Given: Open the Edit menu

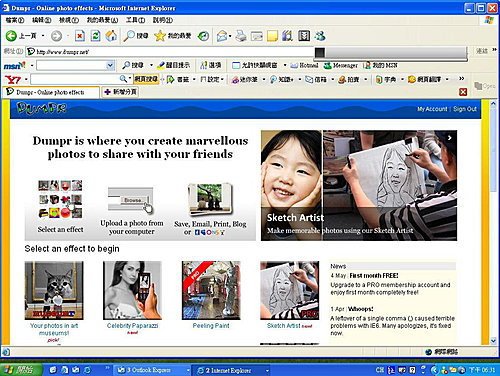Looking at the screenshot, I should pos(41,20).
